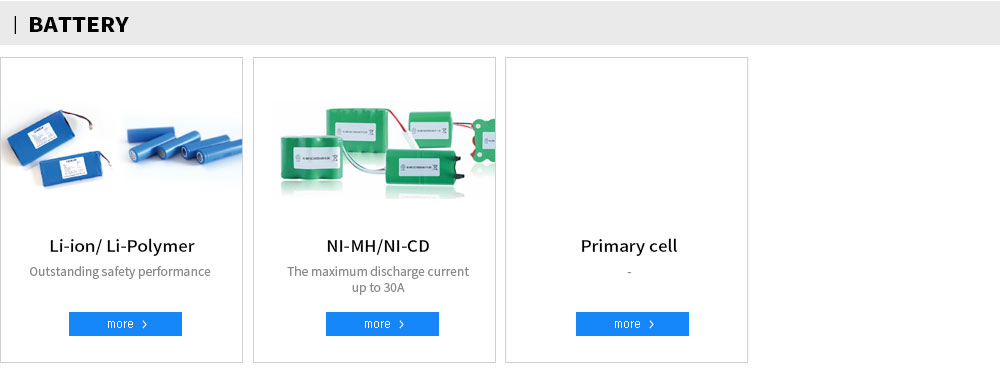This screenshot has width=1000, height=378.
Task: Click the Outstanding safety performance description
Action: tap(120, 272)
